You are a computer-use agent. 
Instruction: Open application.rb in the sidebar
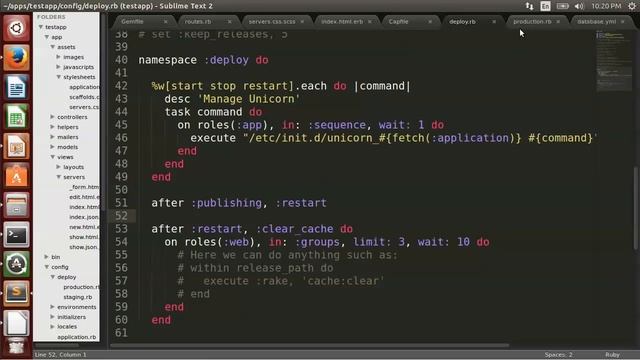77,337
